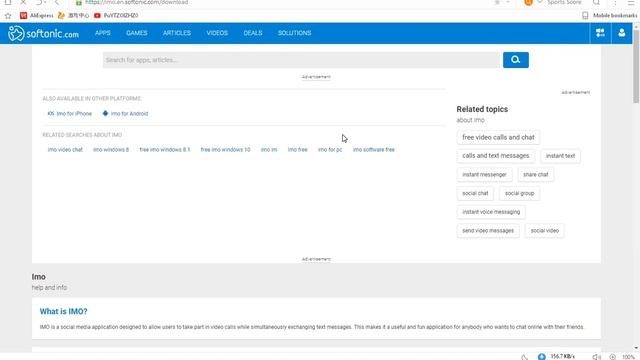The image size is (640, 360).
Task: Open 'imo video chat' related search
Action: 65,150
